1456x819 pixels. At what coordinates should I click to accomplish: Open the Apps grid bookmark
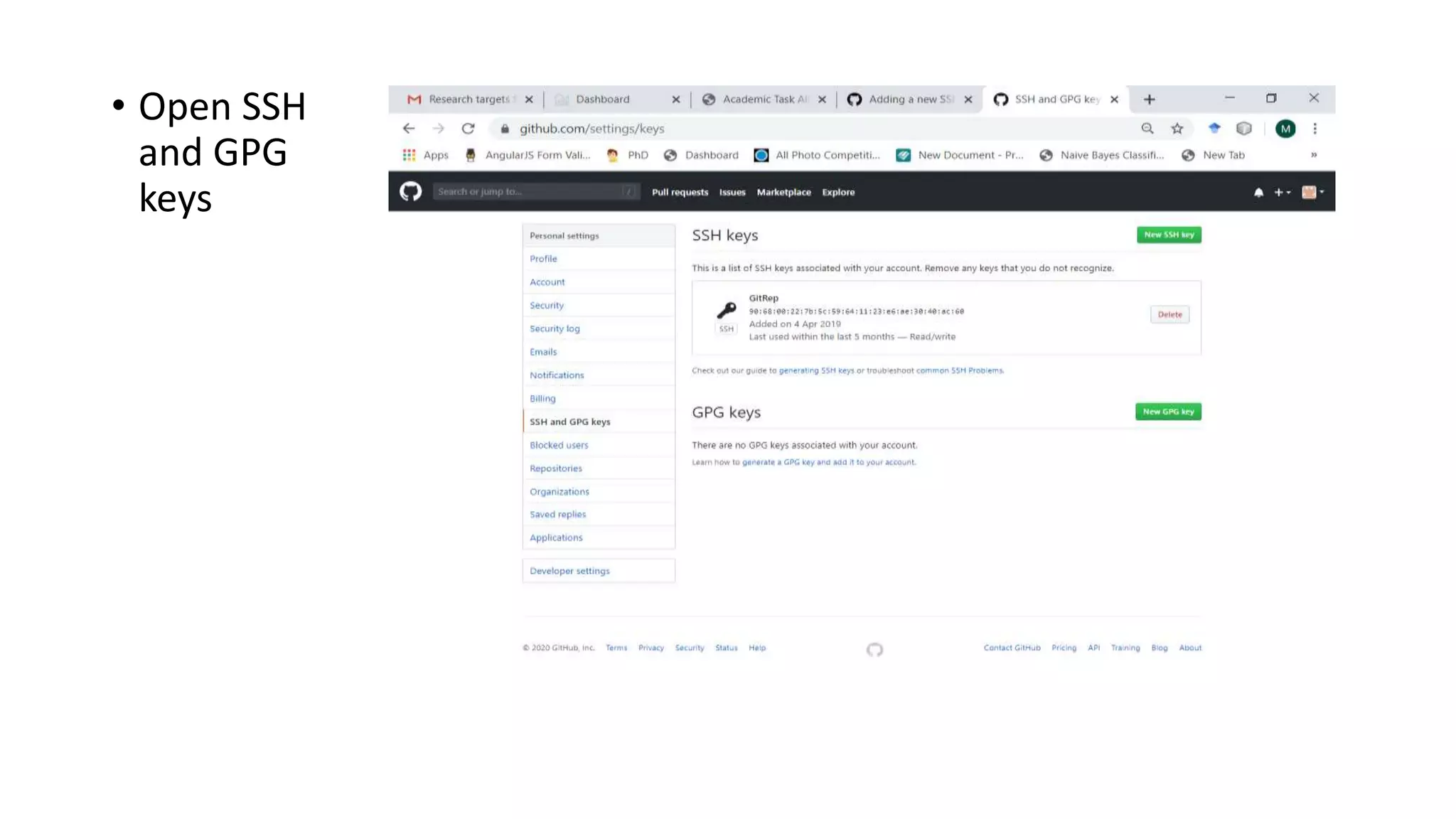pos(425,155)
